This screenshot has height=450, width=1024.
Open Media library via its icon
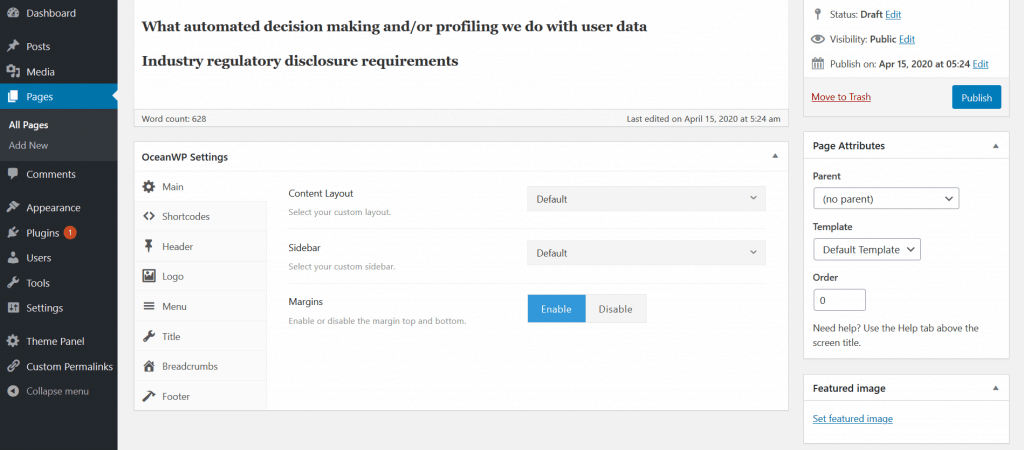[13, 72]
